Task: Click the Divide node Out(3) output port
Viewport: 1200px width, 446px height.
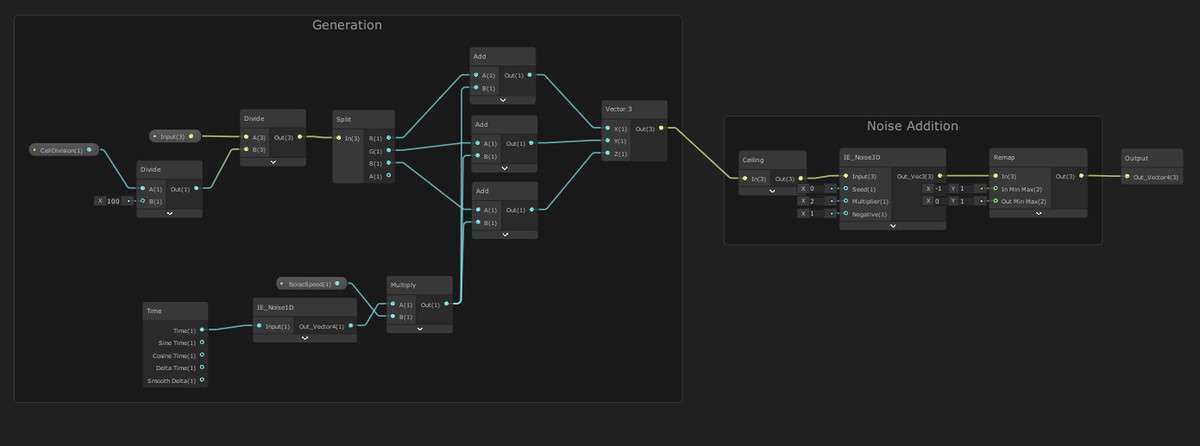Action: tap(301, 137)
